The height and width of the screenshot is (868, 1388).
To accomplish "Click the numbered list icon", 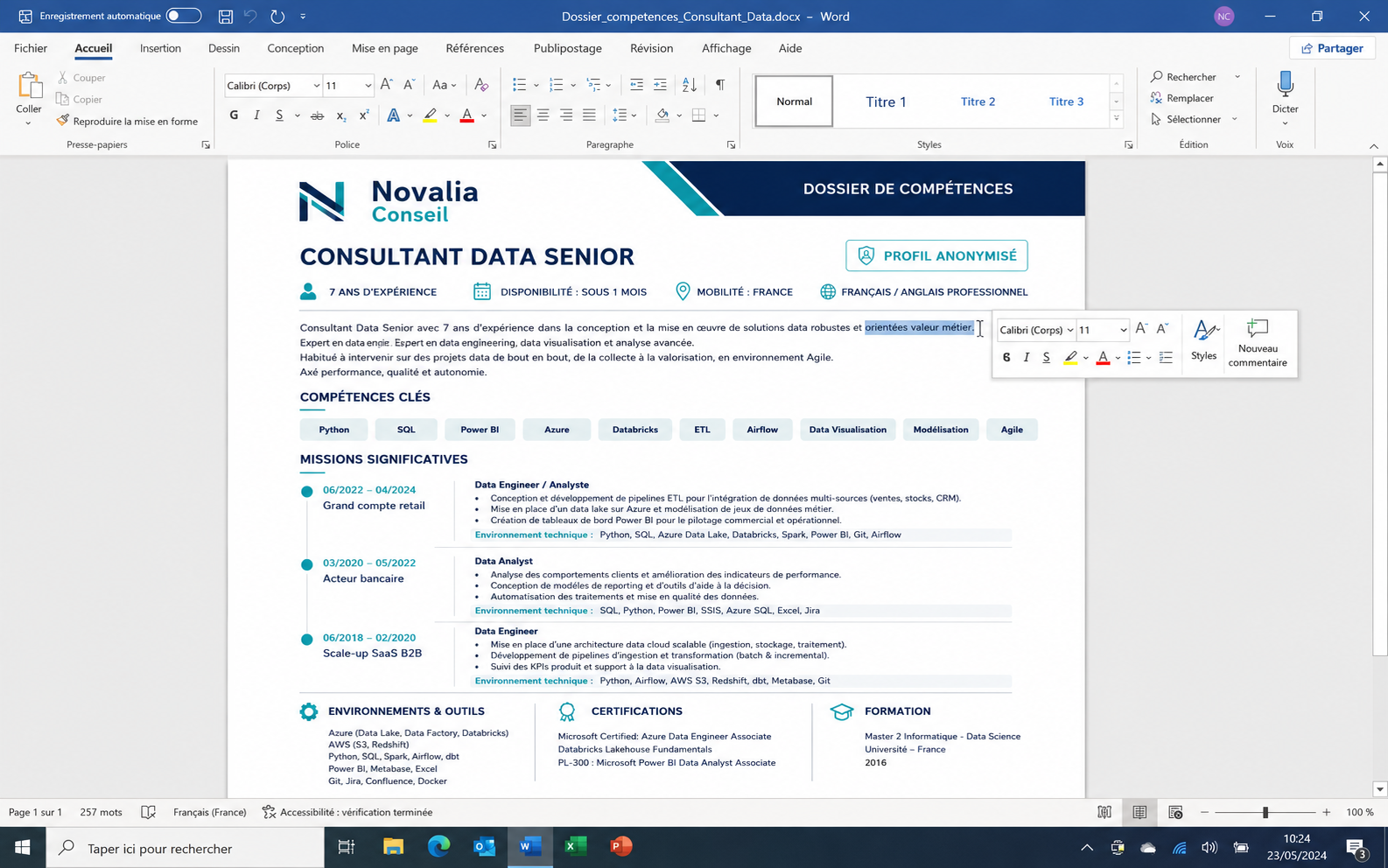I will coord(556,85).
